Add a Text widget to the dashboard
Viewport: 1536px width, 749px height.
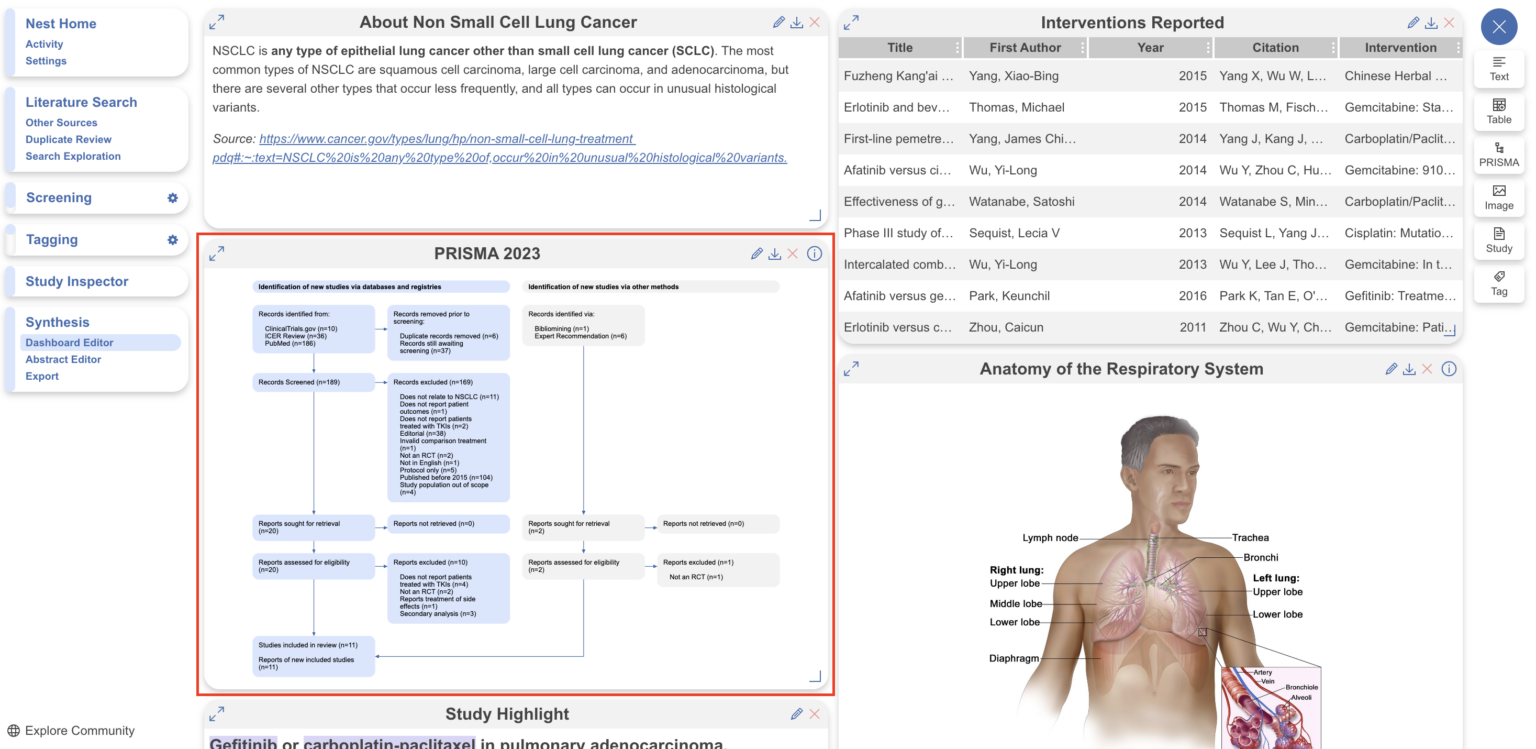point(1499,69)
